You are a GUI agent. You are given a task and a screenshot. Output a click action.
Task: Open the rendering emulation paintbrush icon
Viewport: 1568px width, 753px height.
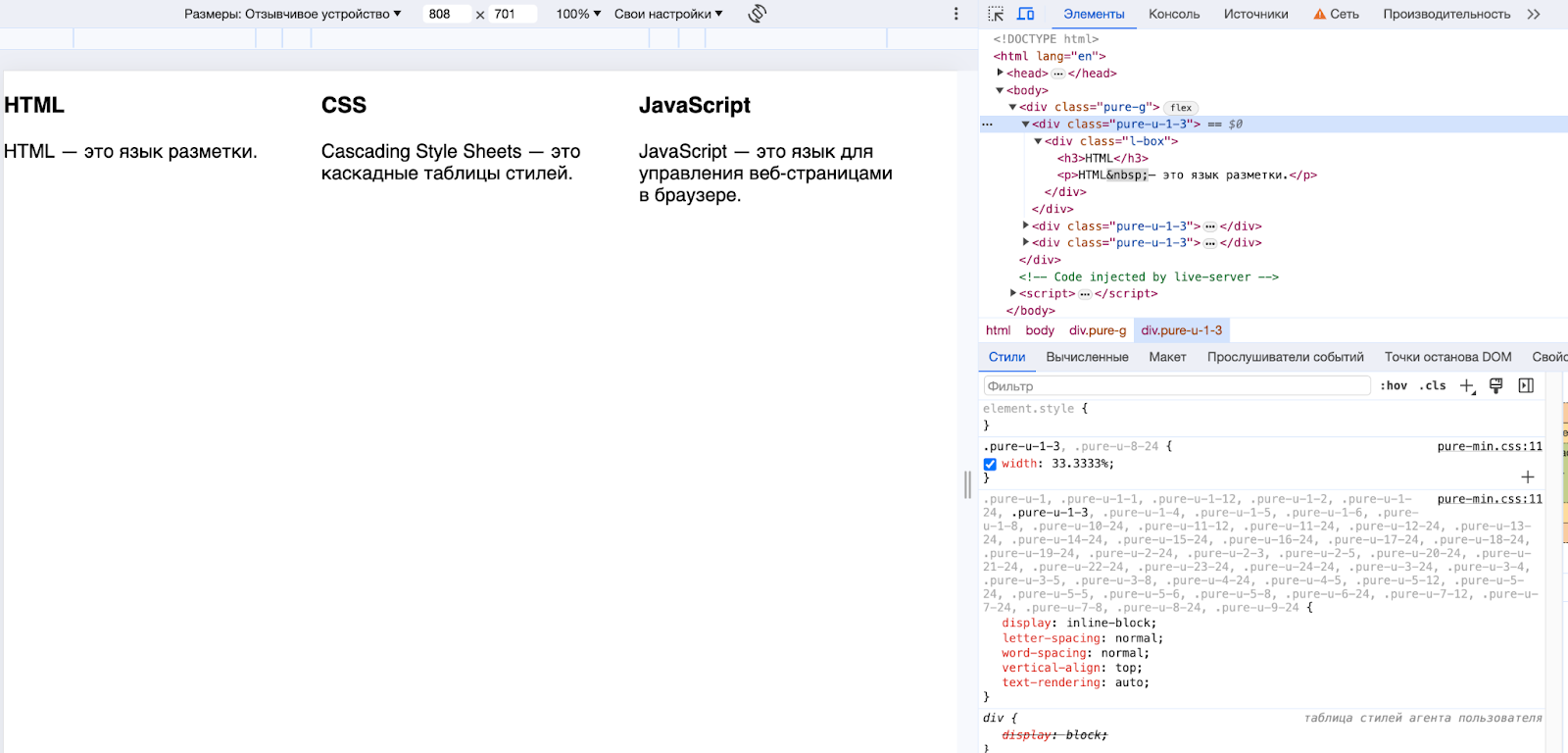(1496, 386)
